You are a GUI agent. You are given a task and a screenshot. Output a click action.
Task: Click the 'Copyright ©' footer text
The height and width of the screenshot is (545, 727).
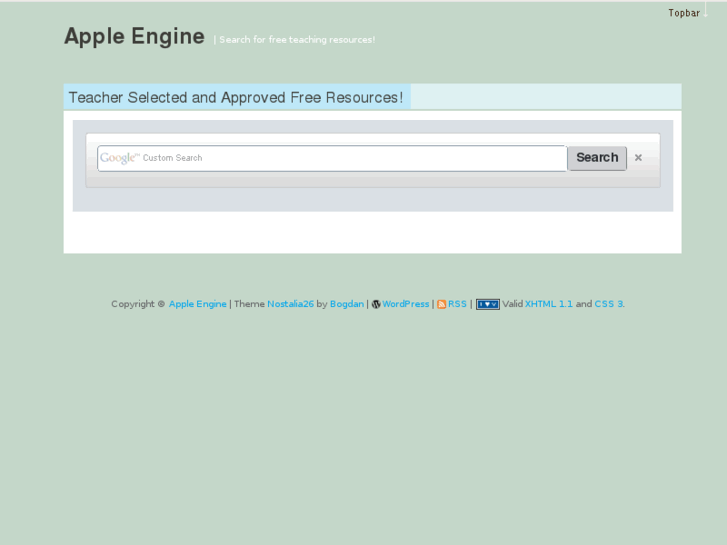point(138,304)
